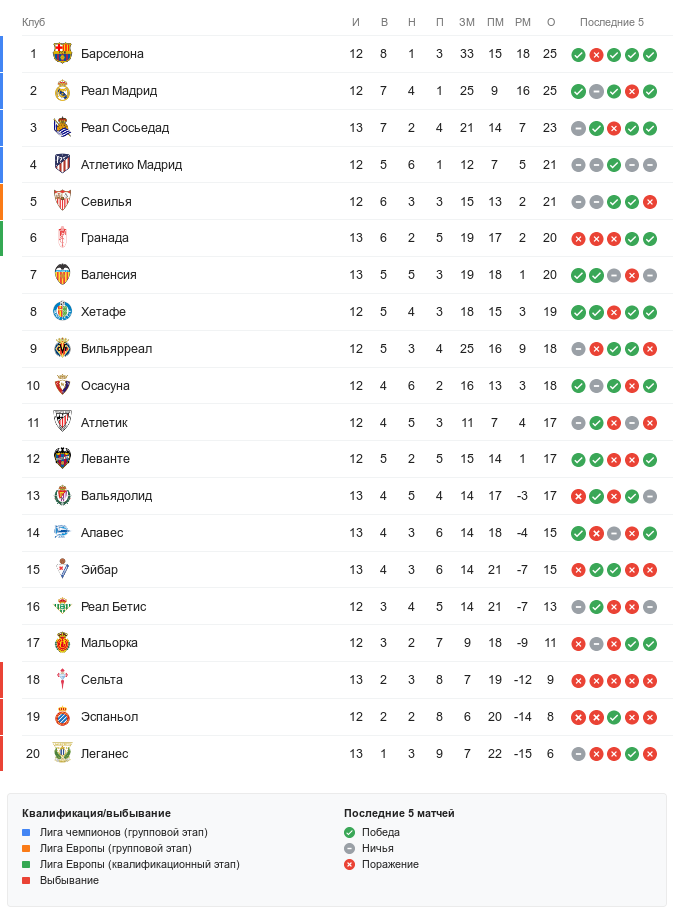673x913 pixels.
Task: Click the Клуб column header
Action: pyautogui.click(x=34, y=22)
